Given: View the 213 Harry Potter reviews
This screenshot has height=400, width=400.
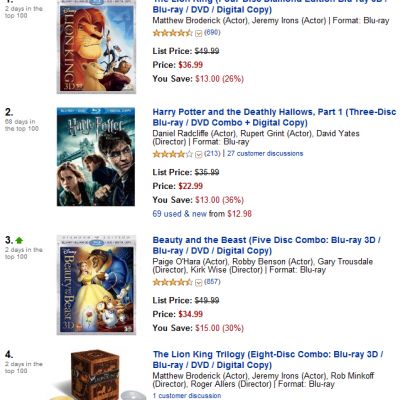Looking at the screenshot, I should [x=212, y=153].
